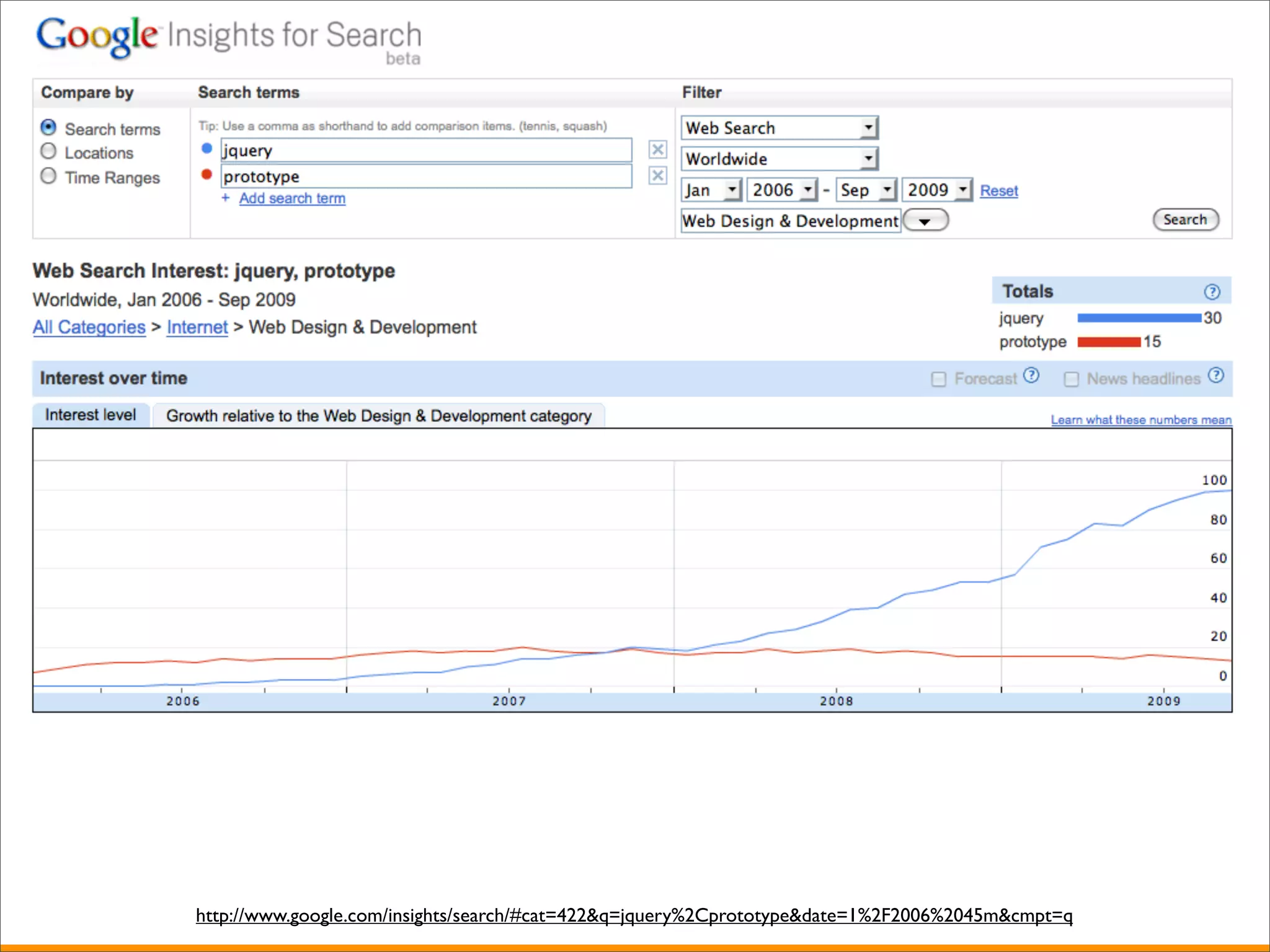
Task: Select the Search terms compare option
Action: pyautogui.click(x=48, y=128)
